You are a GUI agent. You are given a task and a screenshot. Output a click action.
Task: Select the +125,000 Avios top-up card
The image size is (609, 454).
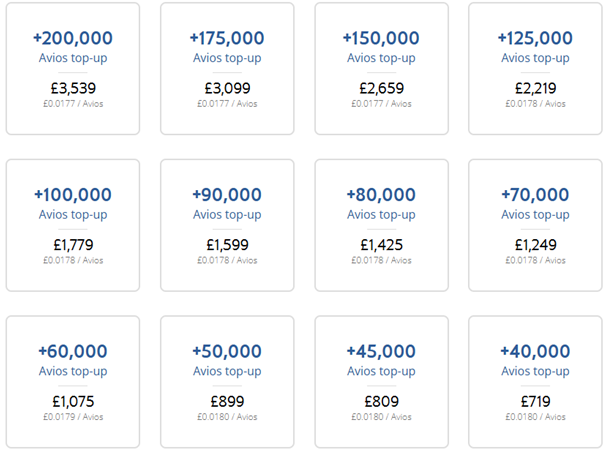535,69
